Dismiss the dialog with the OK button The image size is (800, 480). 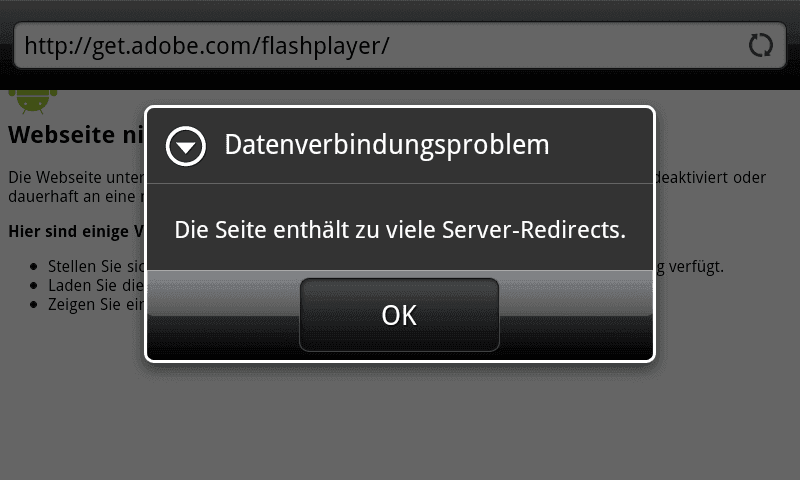click(x=399, y=315)
